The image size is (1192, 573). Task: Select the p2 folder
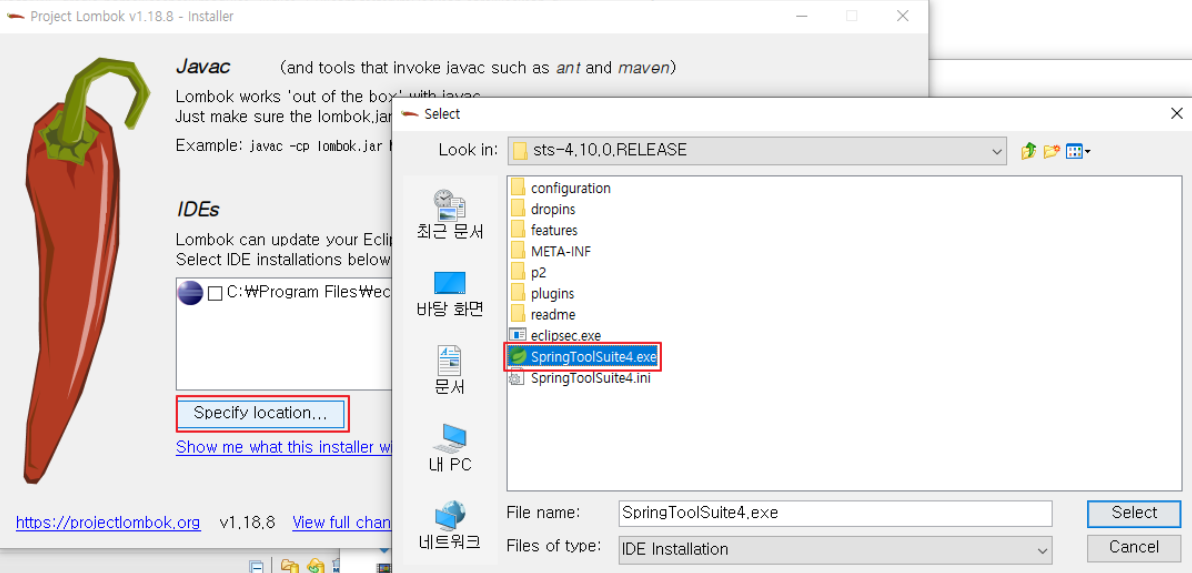(530, 272)
